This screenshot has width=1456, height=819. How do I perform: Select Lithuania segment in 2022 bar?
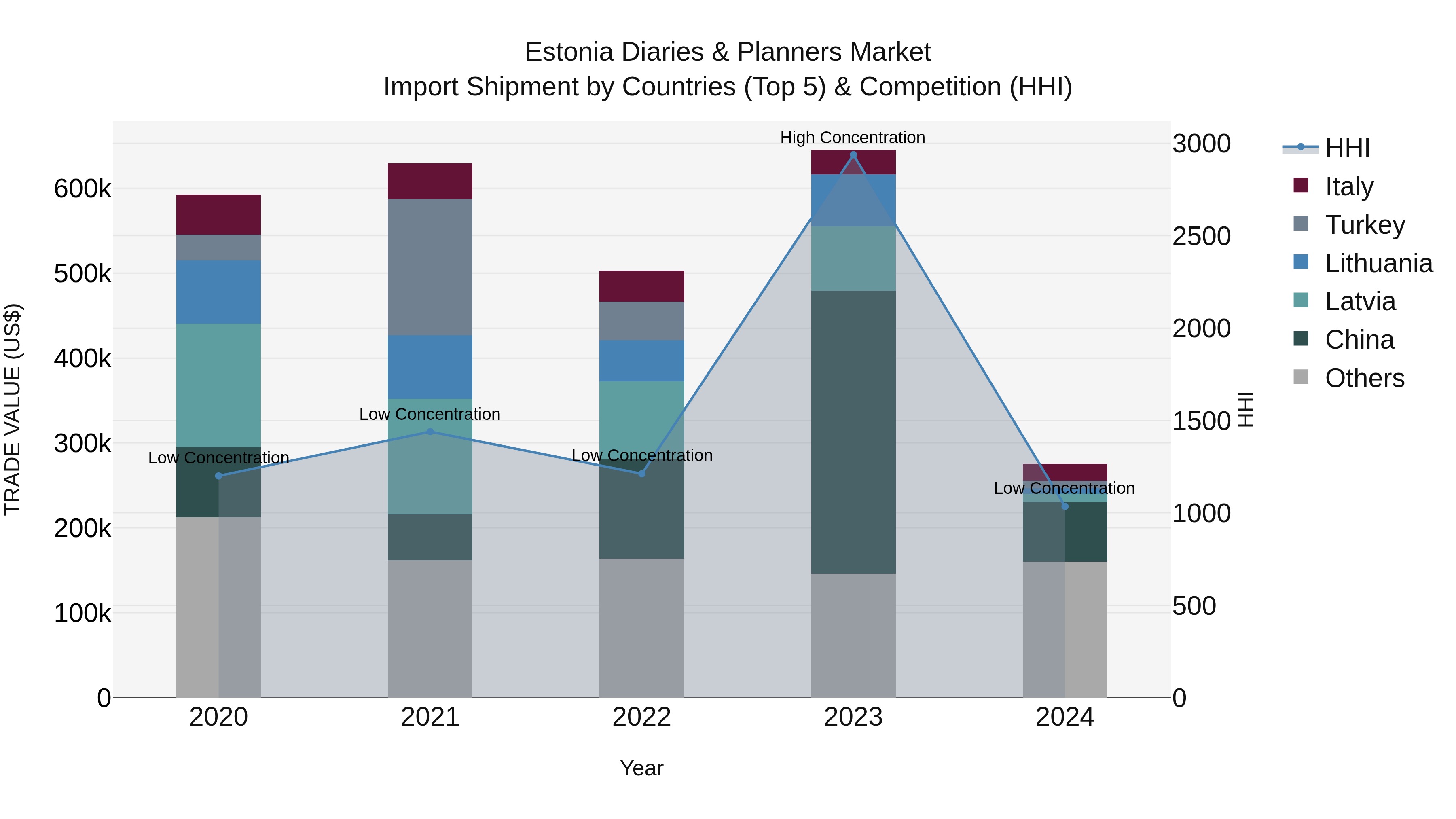click(641, 361)
